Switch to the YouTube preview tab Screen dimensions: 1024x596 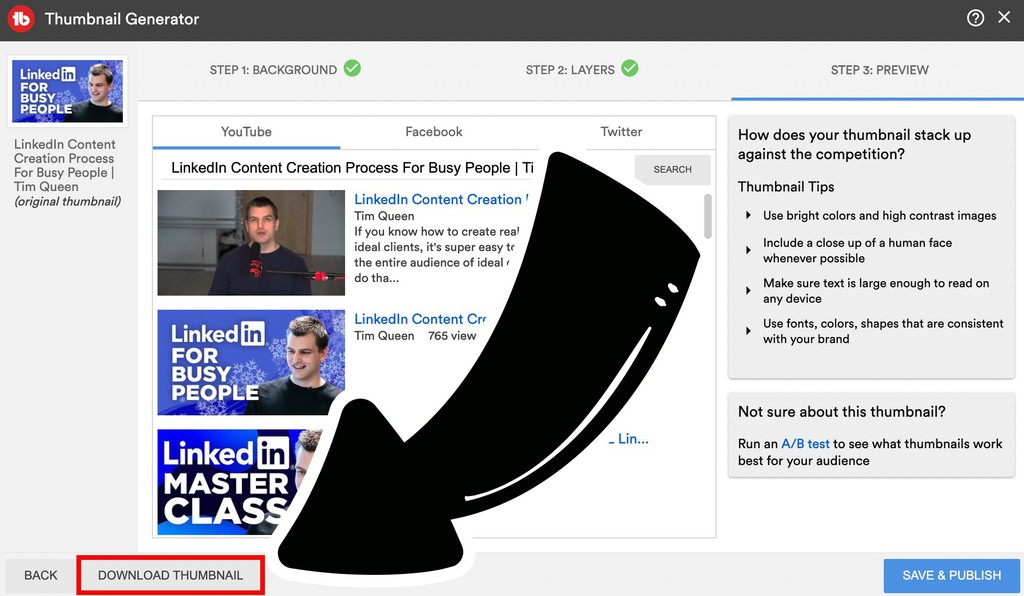point(246,132)
